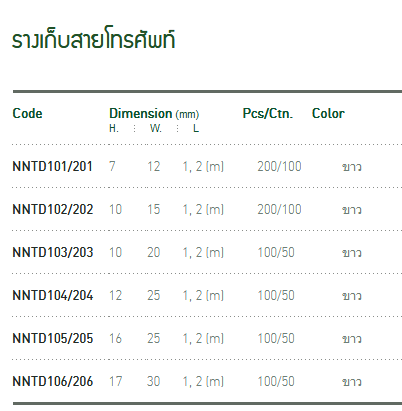
Task: Click the Color column header
Action: pos(328,114)
